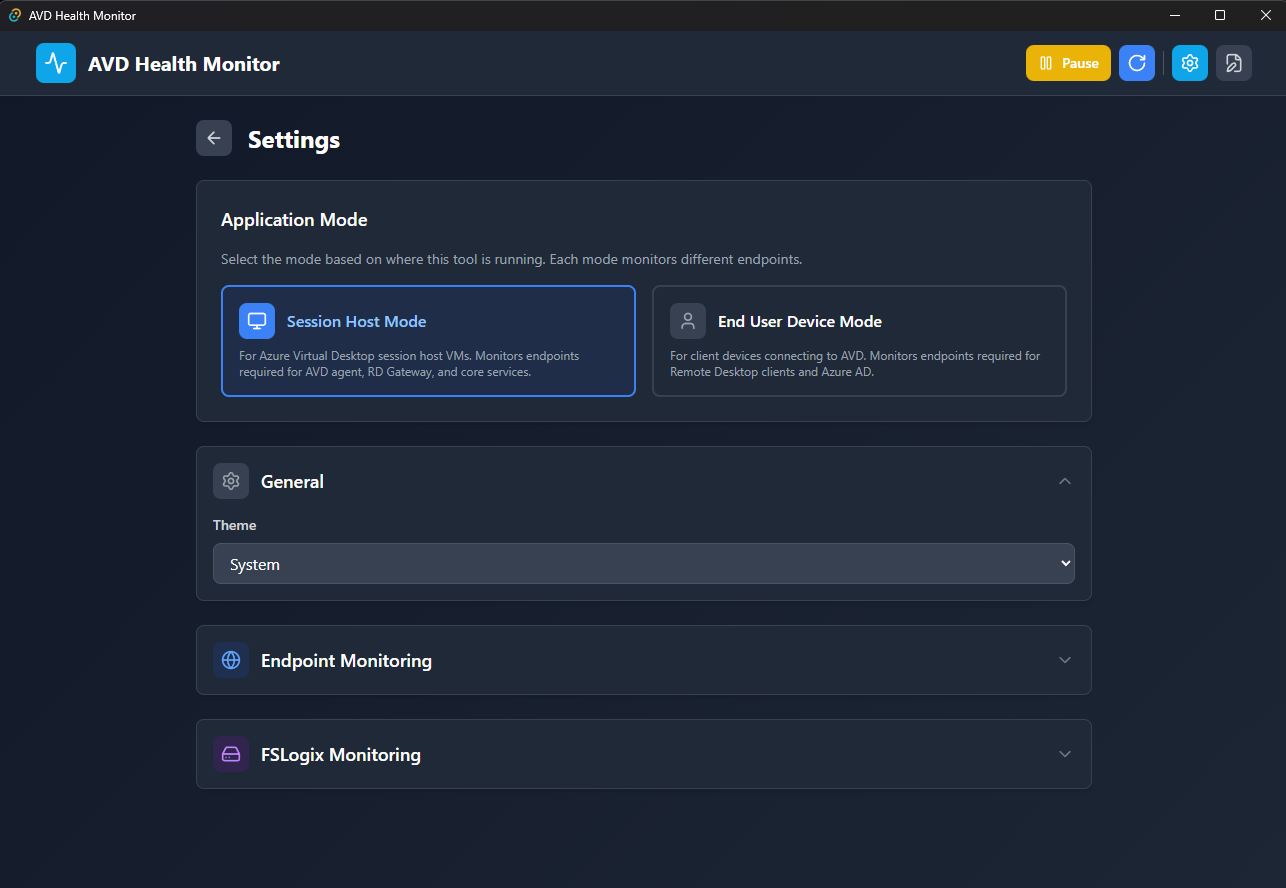The image size is (1286, 888).
Task: Open the Theme dropdown set to System
Action: [643, 563]
